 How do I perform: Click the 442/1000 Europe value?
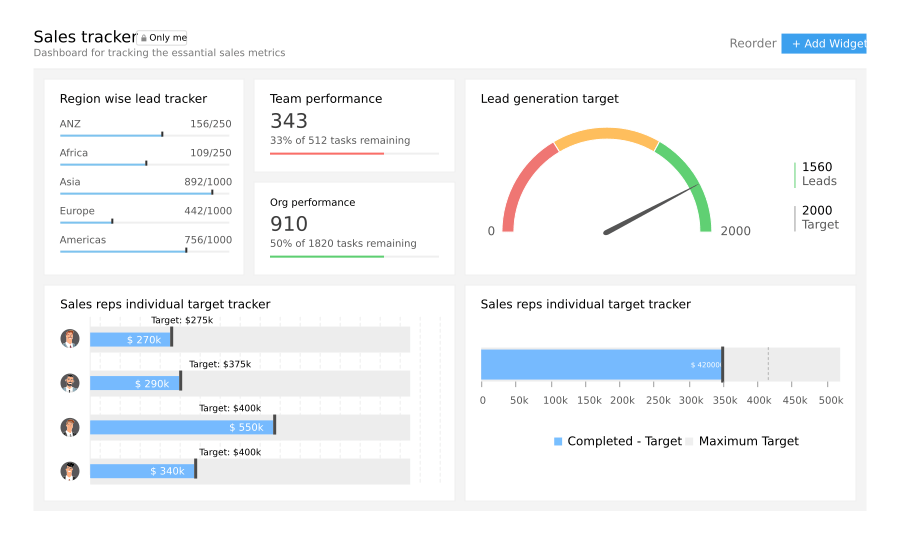[208, 211]
